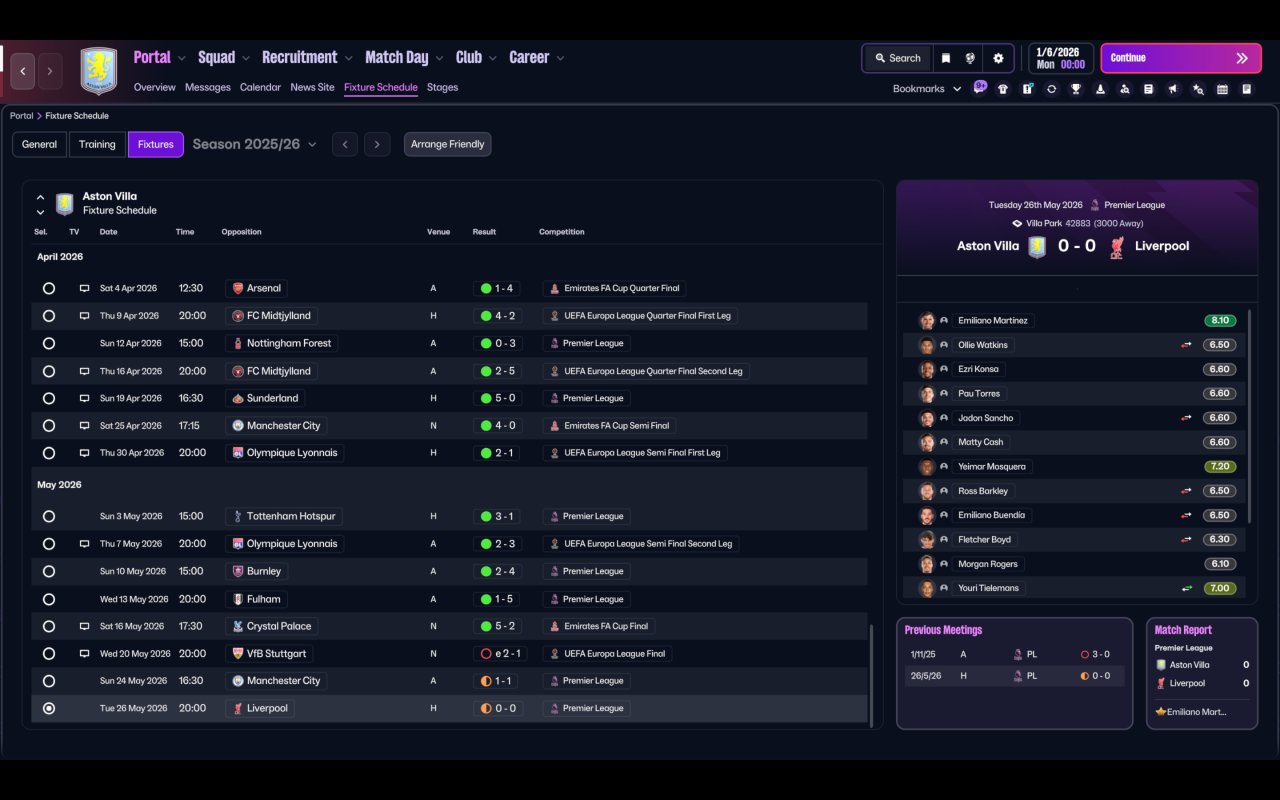The image size is (1280, 800).
Task: Click the purple Continue button
Action: click(1181, 58)
